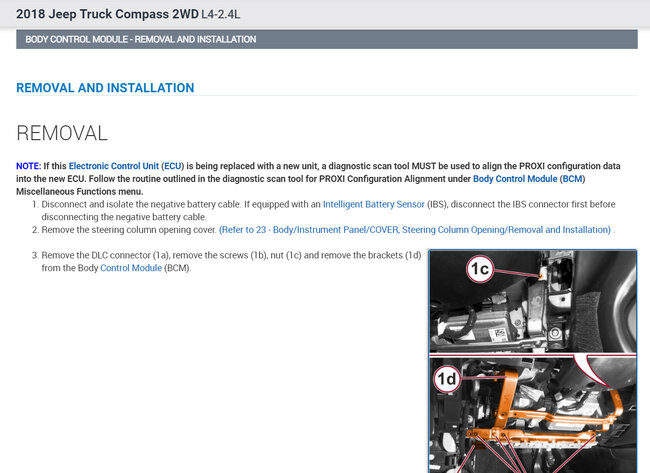Image resolution: width=650 pixels, height=473 pixels.
Task: Click the NOTE: label text
Action: (x=29, y=166)
